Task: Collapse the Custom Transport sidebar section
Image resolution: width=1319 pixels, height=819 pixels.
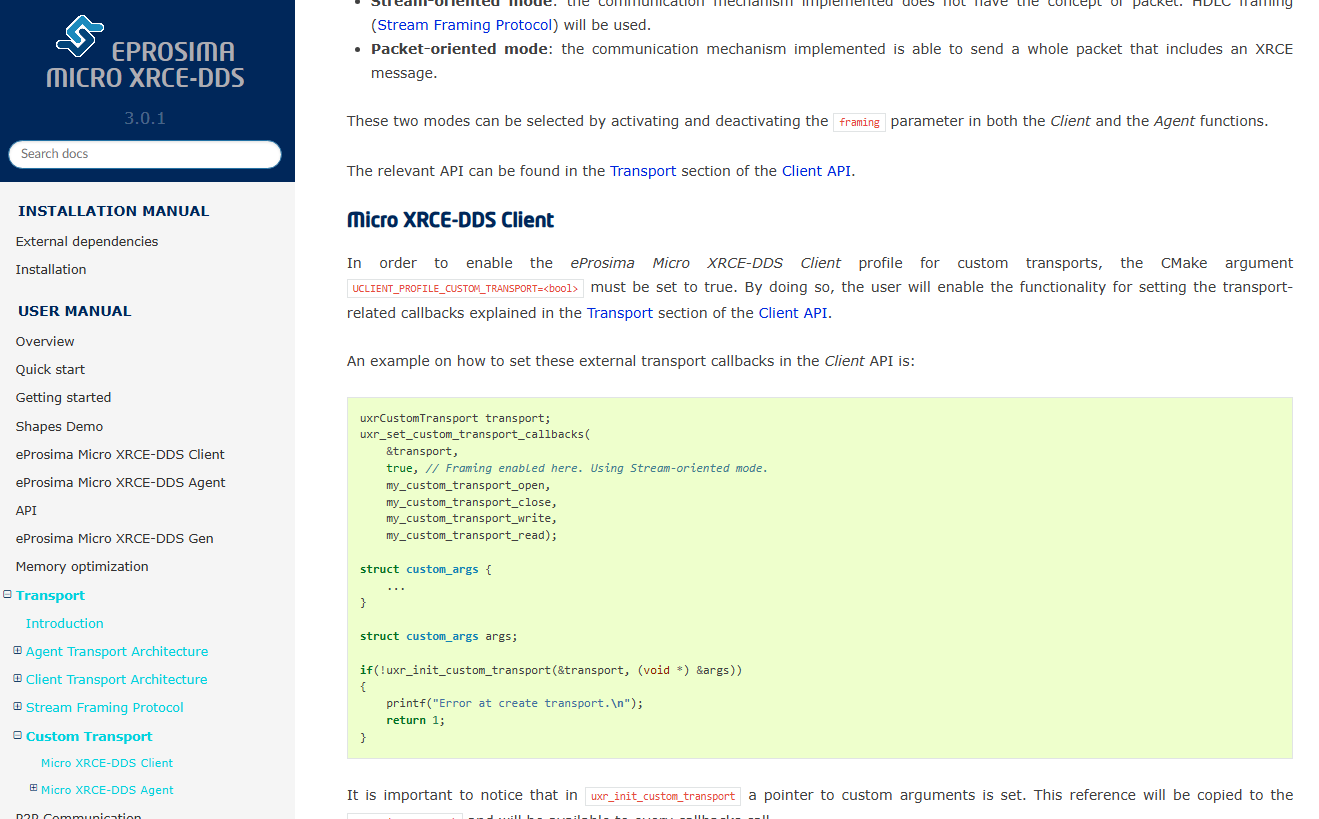Action: click(x=17, y=736)
